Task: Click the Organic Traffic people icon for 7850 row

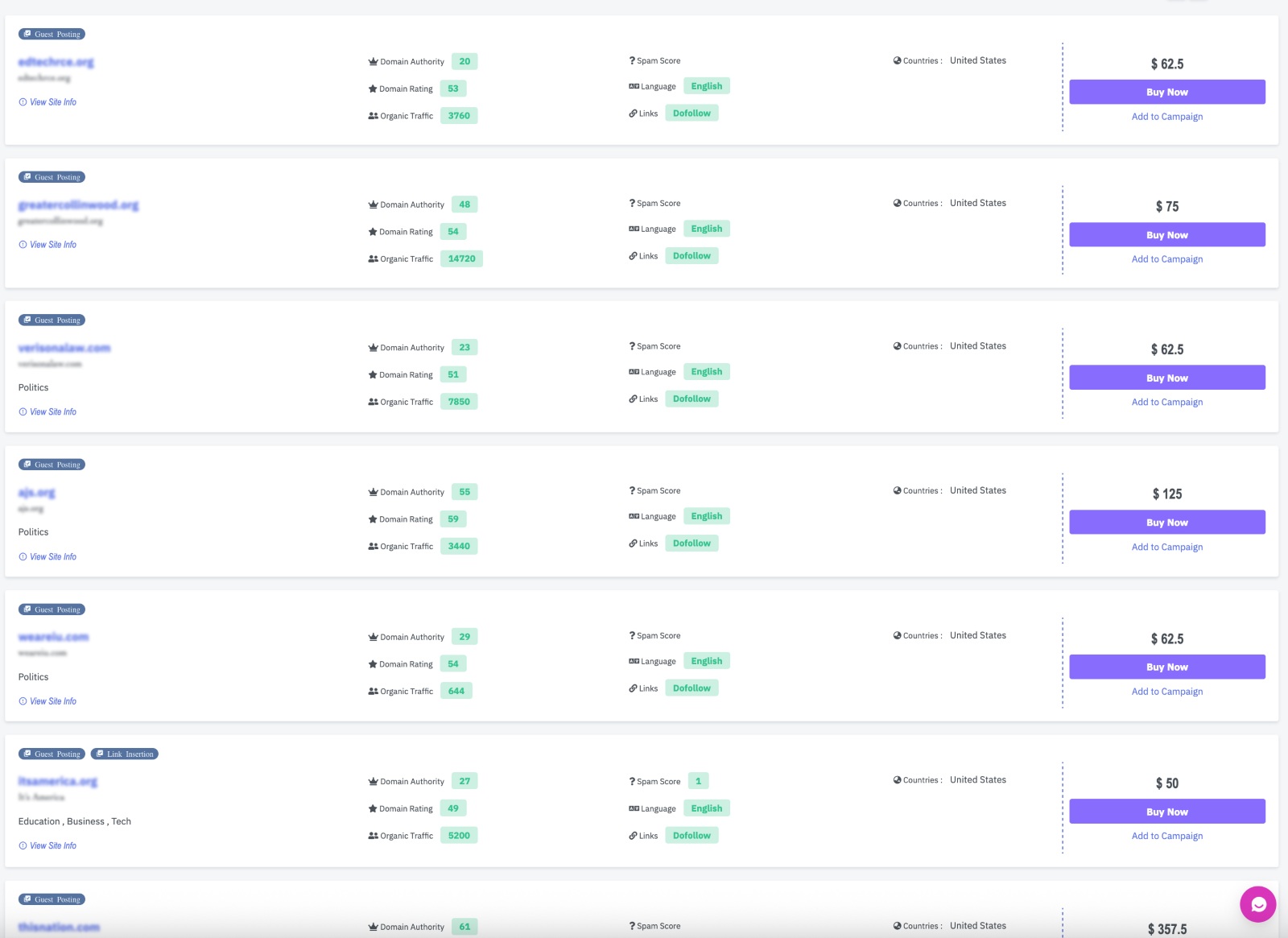Action: 373,402
